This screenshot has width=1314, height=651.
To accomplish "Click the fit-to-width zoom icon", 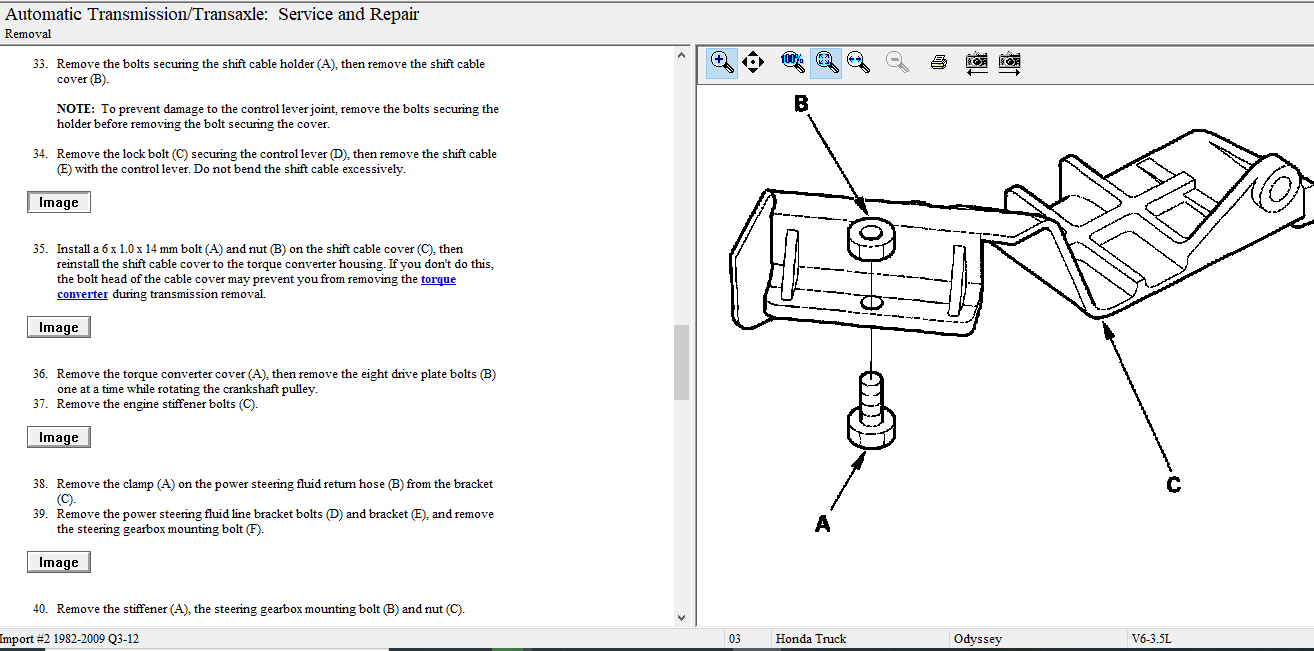I will point(857,62).
